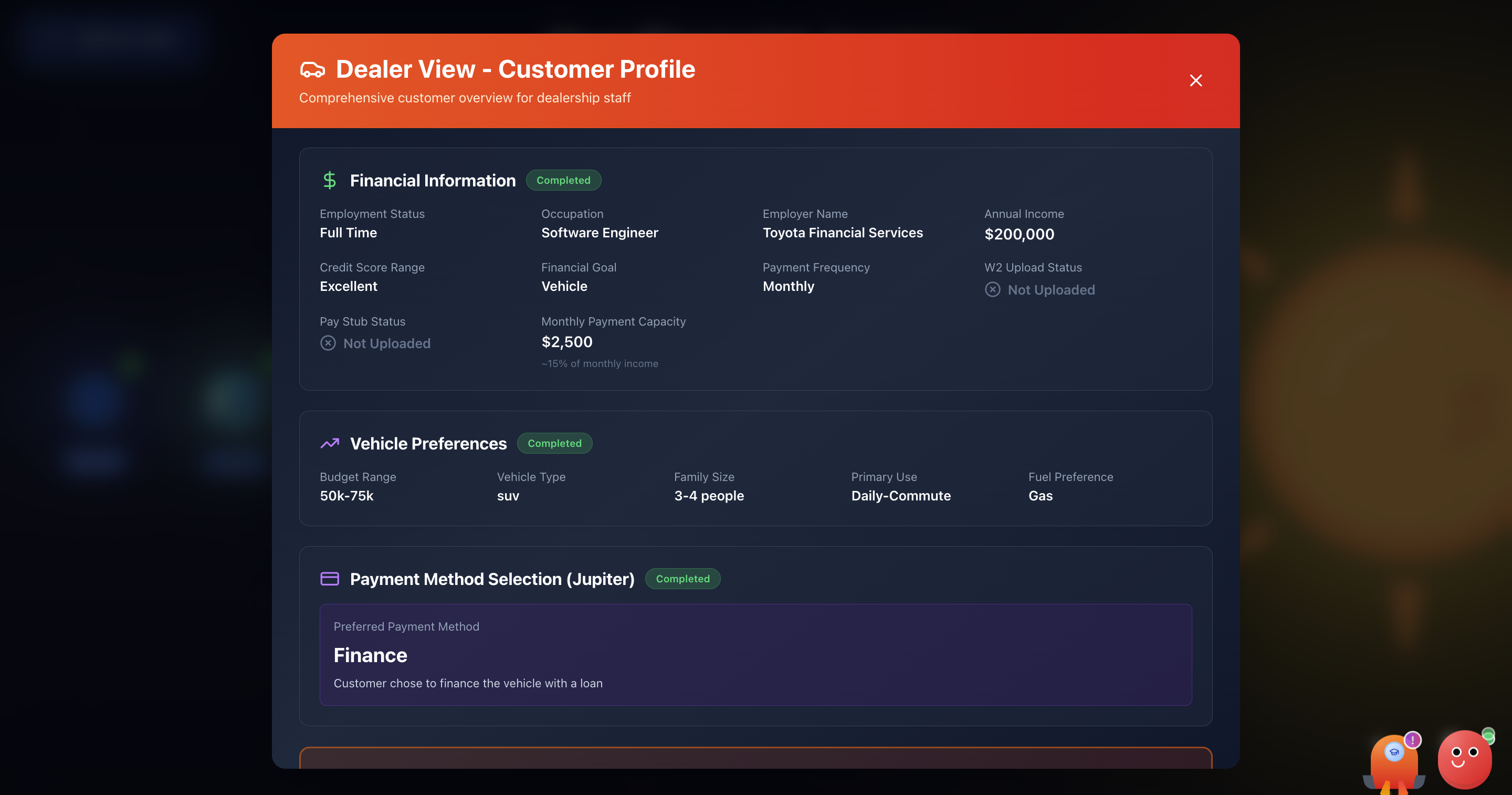Image resolution: width=1512 pixels, height=795 pixels.
Task: Select the Finance preferred payment method card
Action: [755, 655]
